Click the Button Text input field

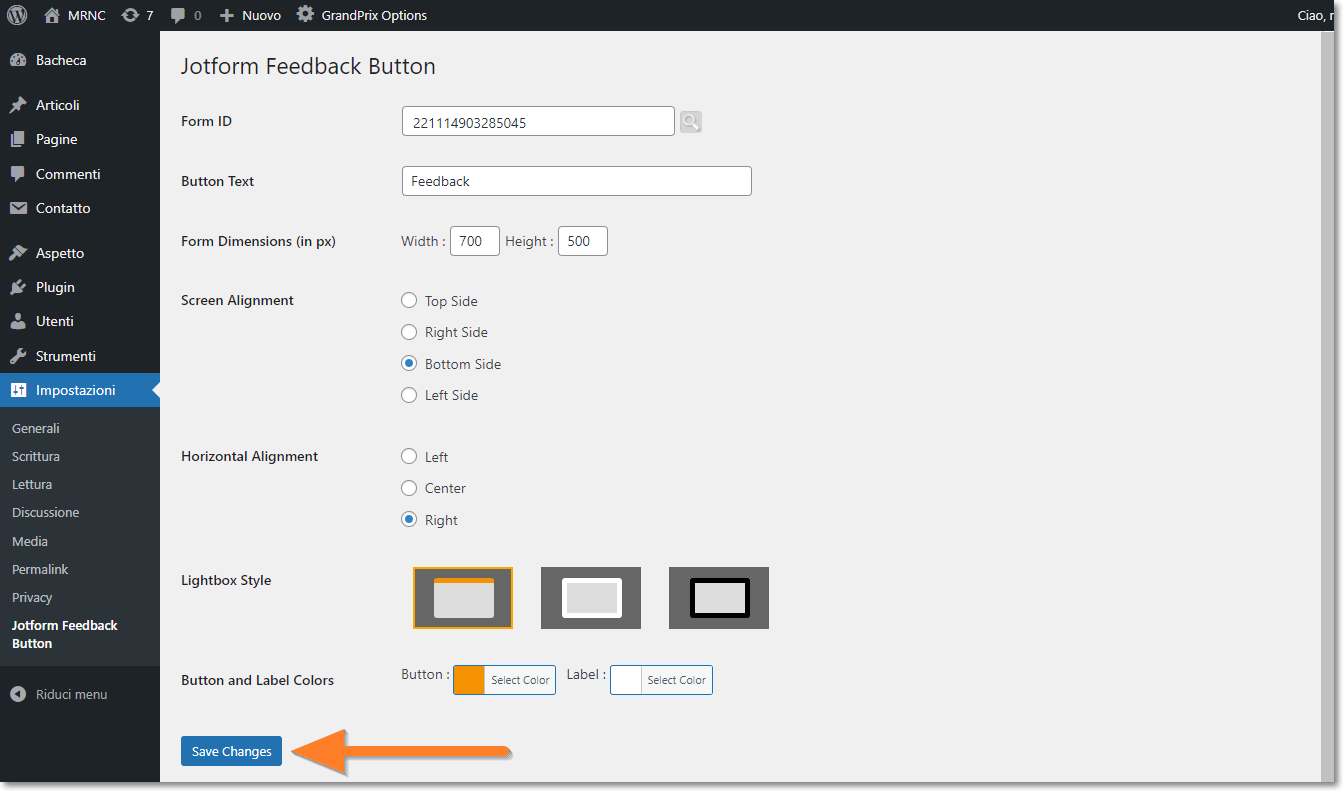(576, 181)
